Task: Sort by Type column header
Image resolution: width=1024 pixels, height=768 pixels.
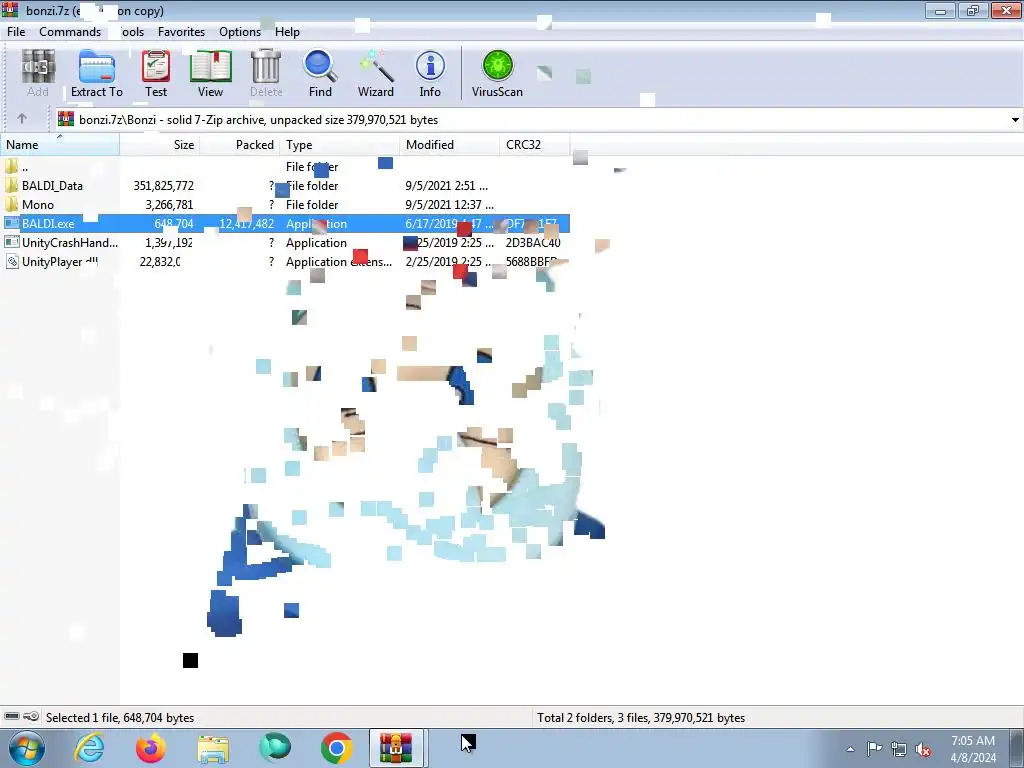Action: pos(340,144)
